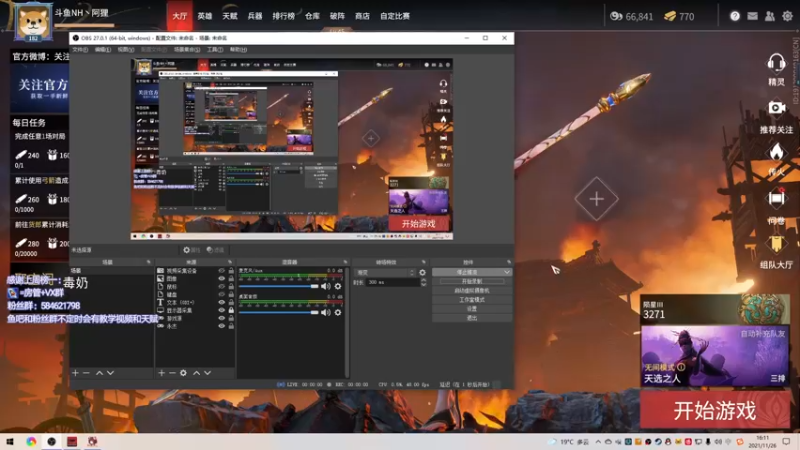Click OBS 工作室模式 studio mode button
The width and height of the screenshot is (800, 450).
coord(472,300)
